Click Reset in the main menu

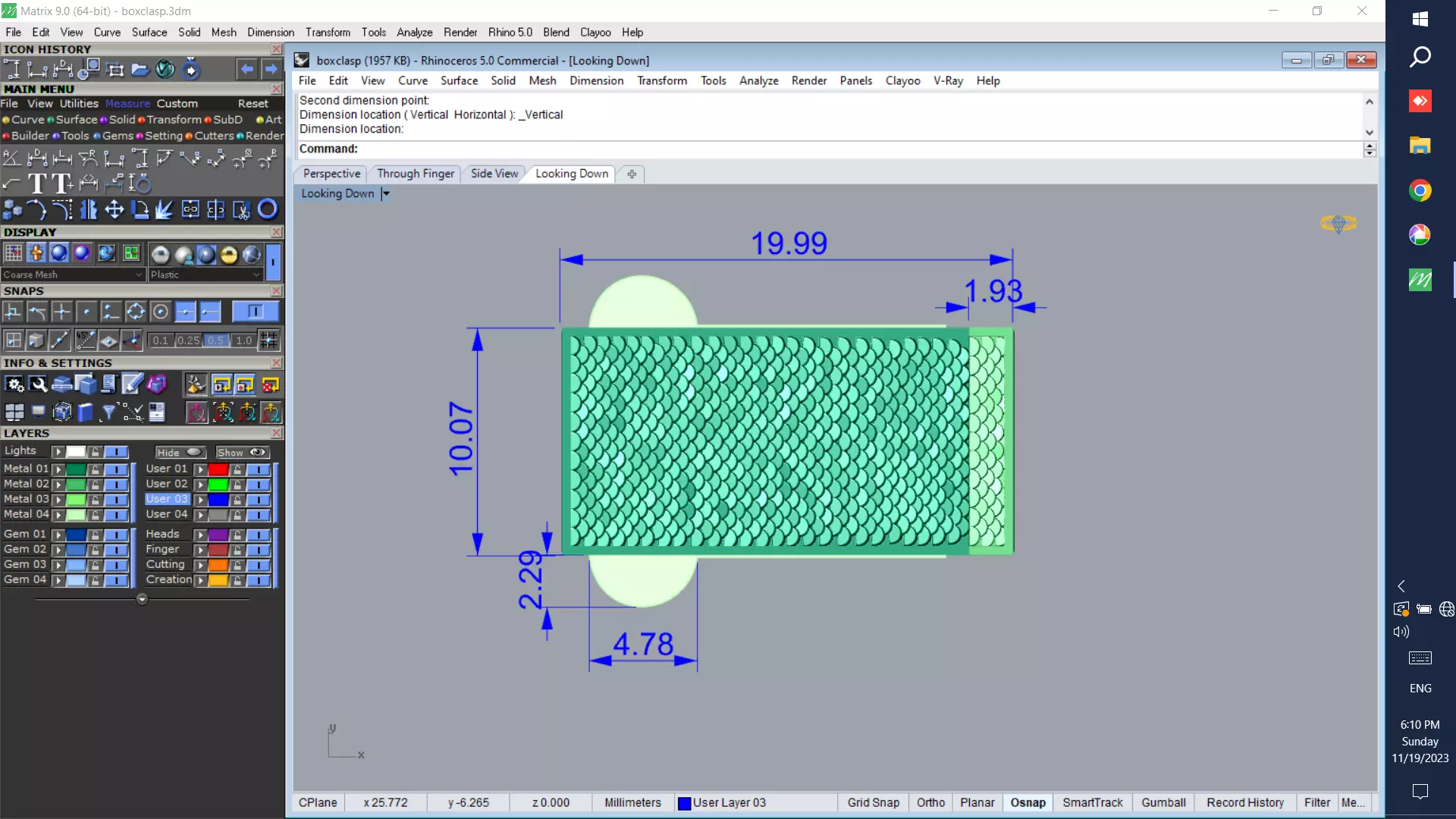point(253,103)
